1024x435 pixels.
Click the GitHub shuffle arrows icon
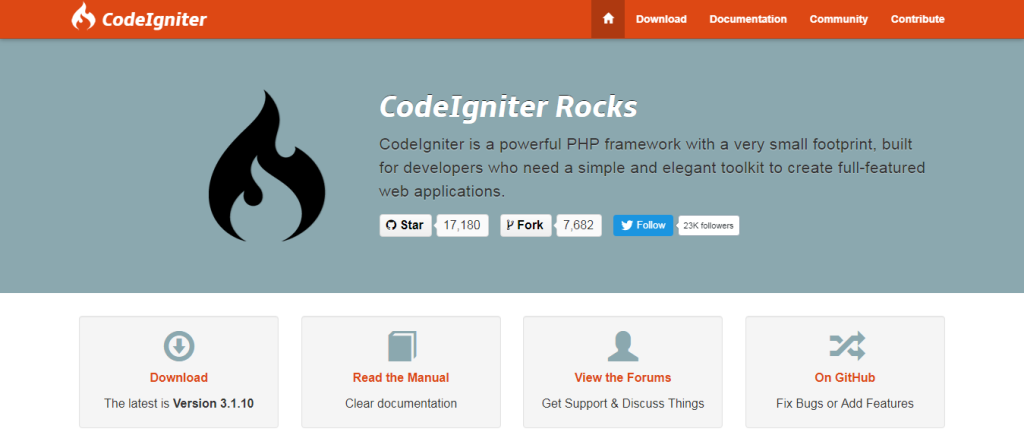click(845, 347)
